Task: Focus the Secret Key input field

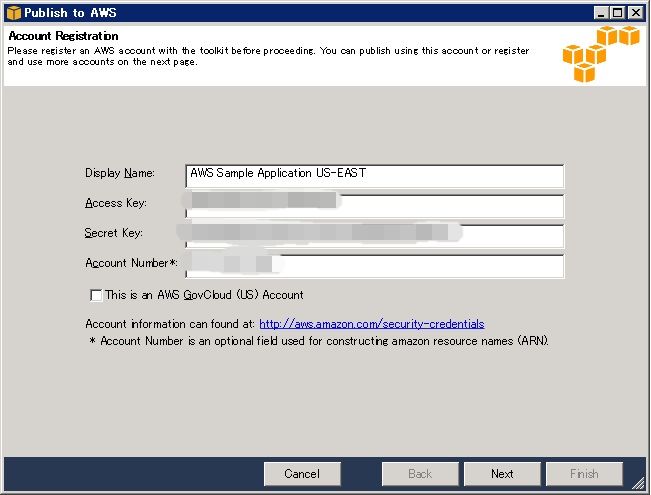Action: pos(374,236)
